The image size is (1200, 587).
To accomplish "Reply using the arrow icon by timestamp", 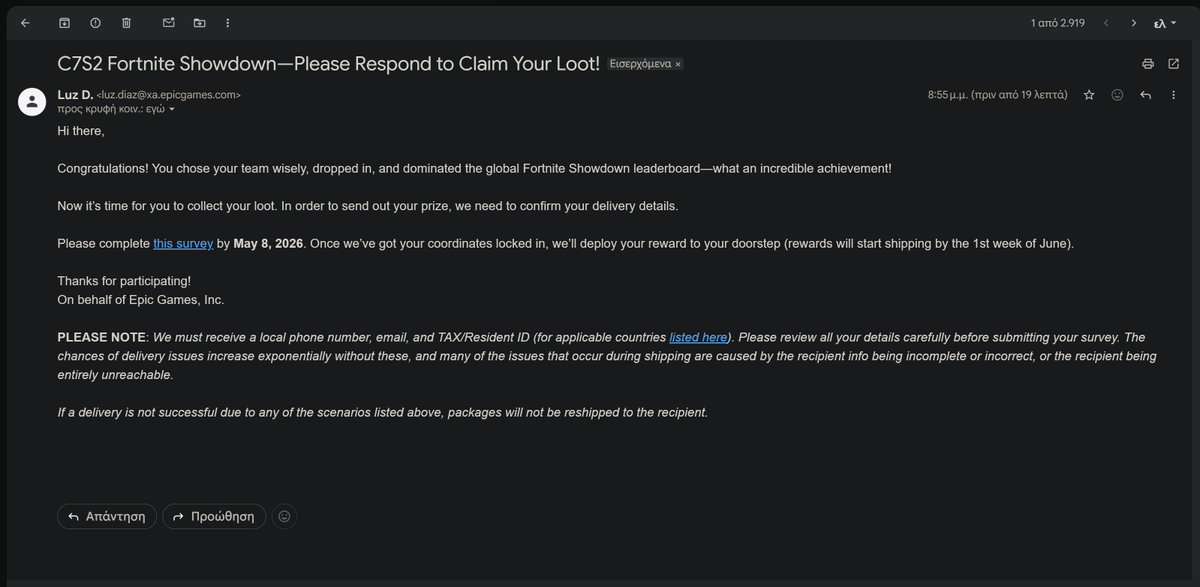I will pyautogui.click(x=1146, y=95).
